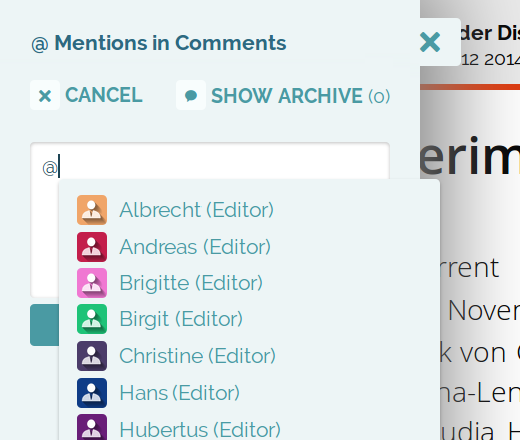Viewport: 520px width, 440px height.
Task: Click the @ Mentions in Comments heading
Action: tap(159, 43)
